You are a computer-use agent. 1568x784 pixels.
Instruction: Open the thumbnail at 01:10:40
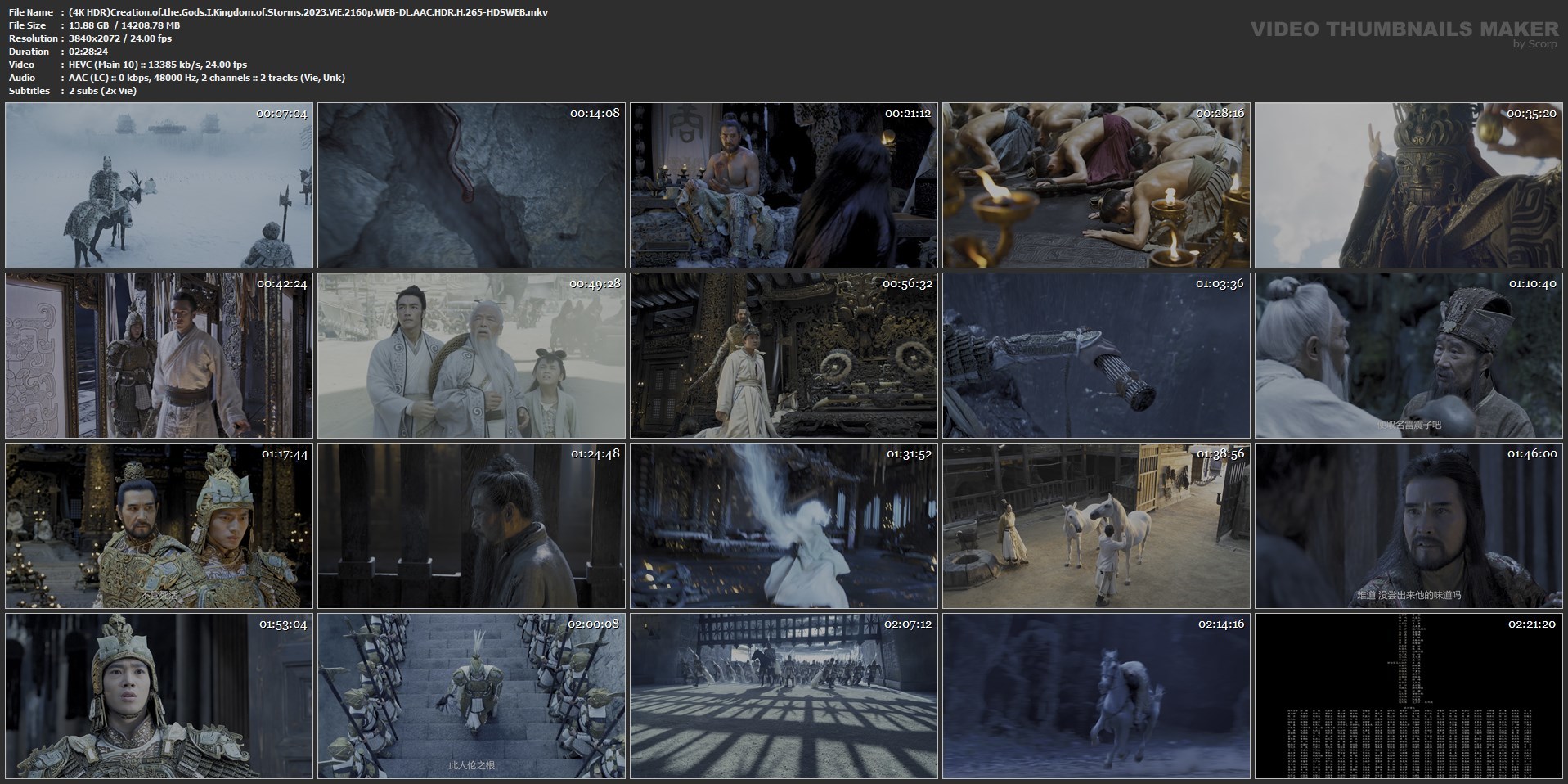pos(1409,355)
